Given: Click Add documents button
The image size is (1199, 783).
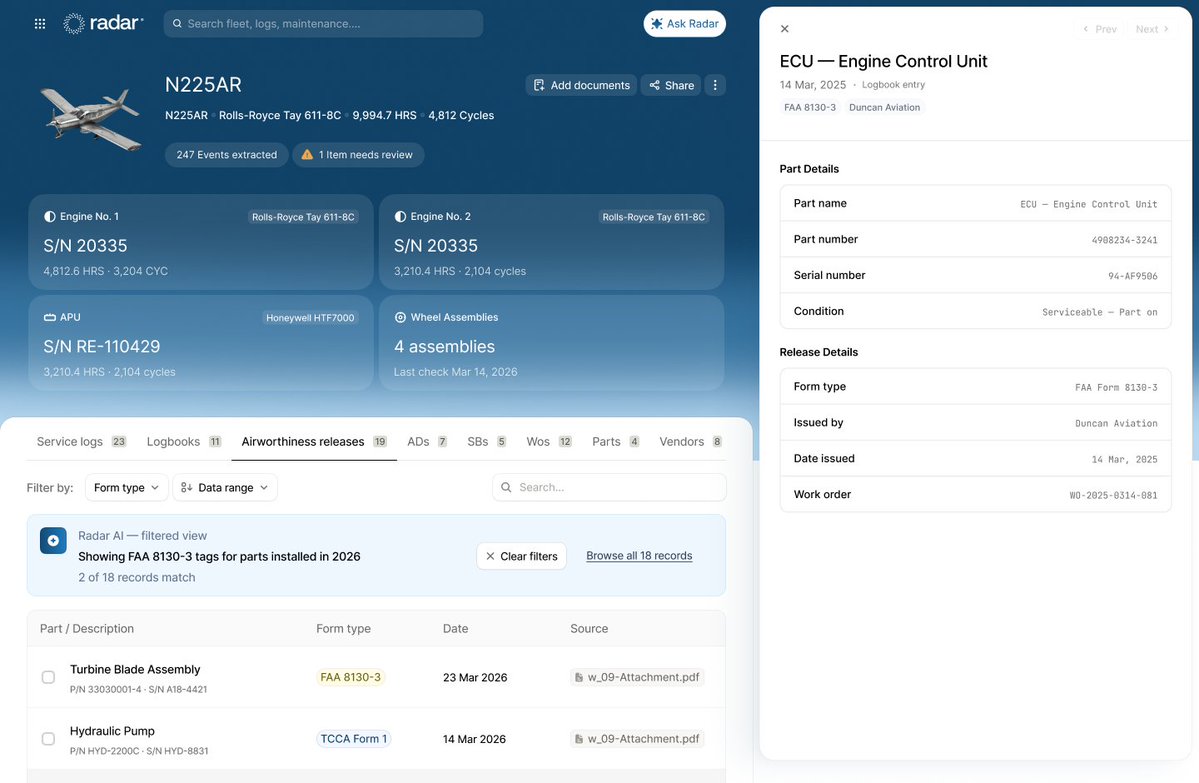Looking at the screenshot, I should point(582,85).
